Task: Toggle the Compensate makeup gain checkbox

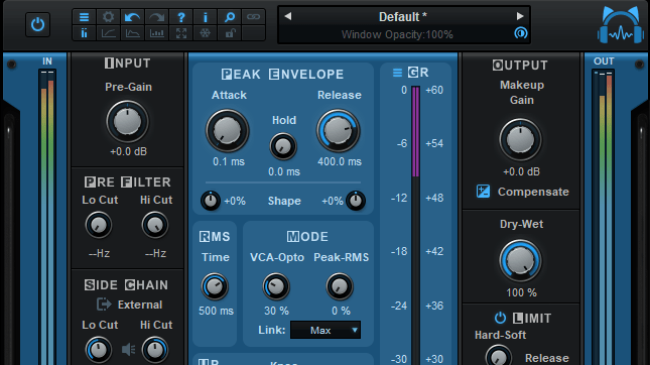Action: click(483, 191)
